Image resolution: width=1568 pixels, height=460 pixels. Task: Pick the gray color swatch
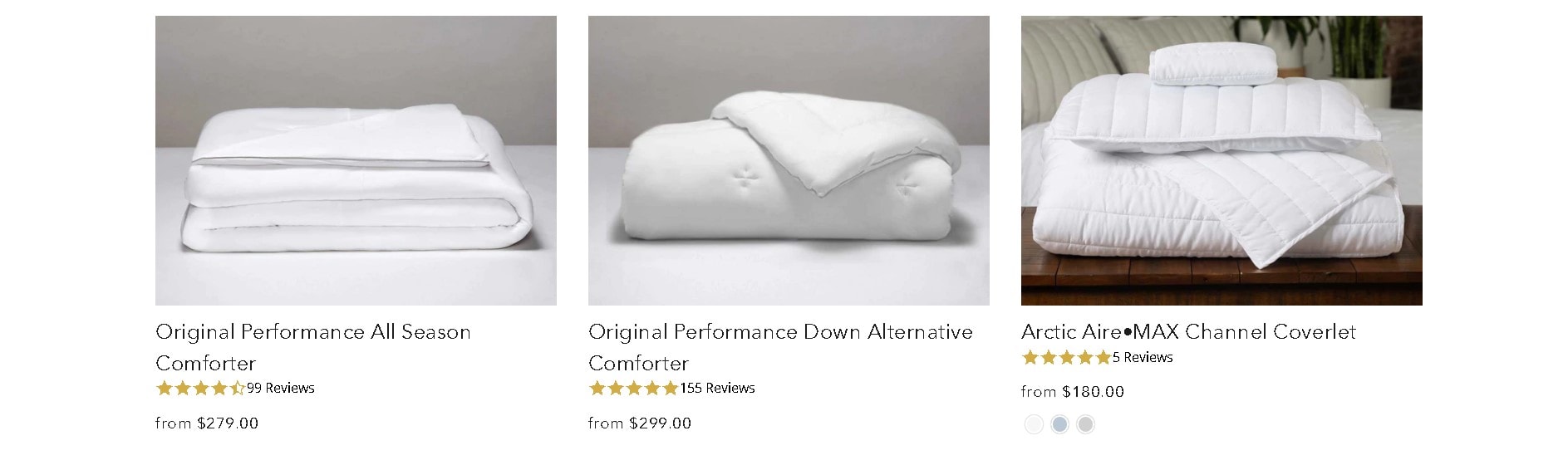click(x=1085, y=424)
